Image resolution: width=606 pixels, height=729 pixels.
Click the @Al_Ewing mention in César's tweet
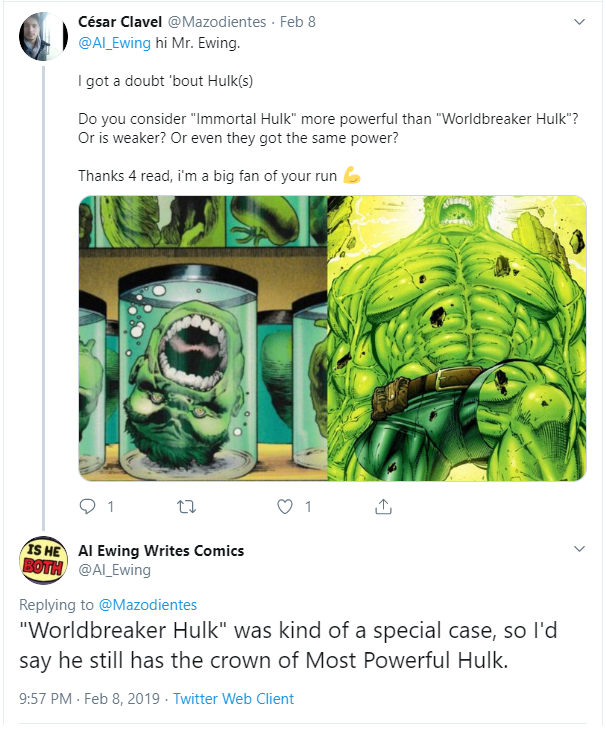click(x=114, y=43)
